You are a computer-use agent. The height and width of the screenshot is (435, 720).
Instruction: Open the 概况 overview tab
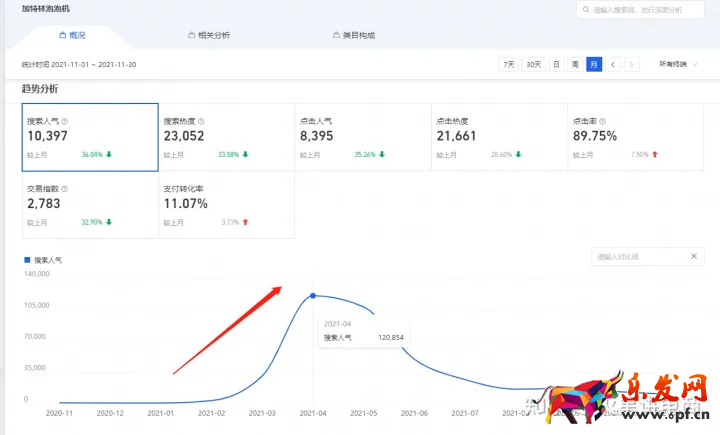pyautogui.click(x=72, y=35)
